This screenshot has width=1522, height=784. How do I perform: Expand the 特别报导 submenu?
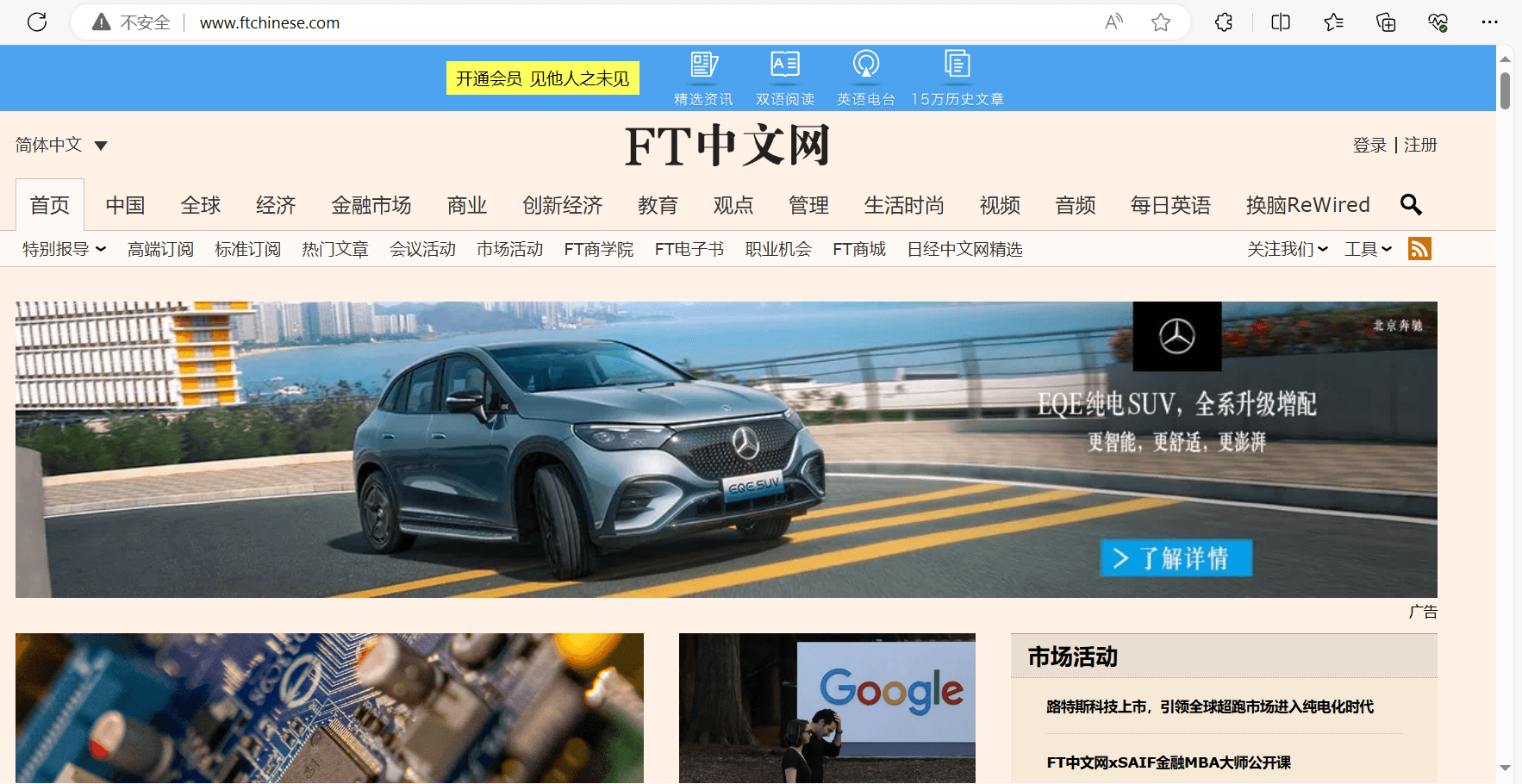pos(65,249)
